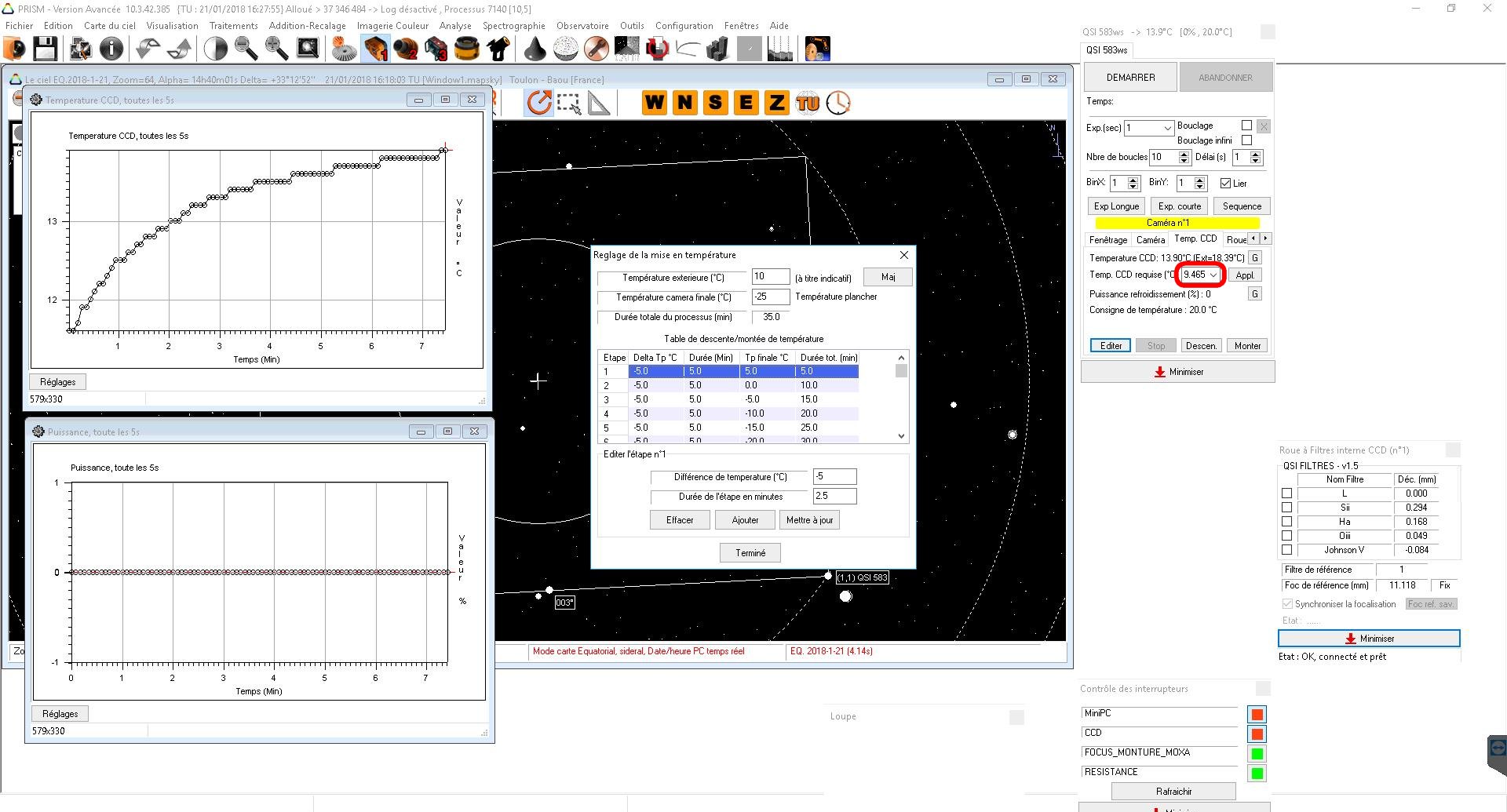Select the rectangle selection tool on sky map
1507x812 pixels.
(568, 103)
